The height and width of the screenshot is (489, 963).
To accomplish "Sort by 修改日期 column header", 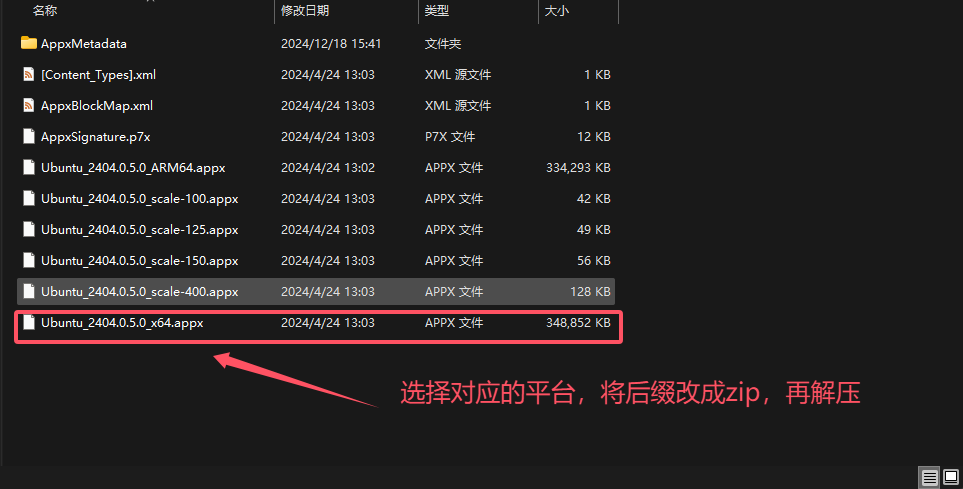I will click(305, 10).
